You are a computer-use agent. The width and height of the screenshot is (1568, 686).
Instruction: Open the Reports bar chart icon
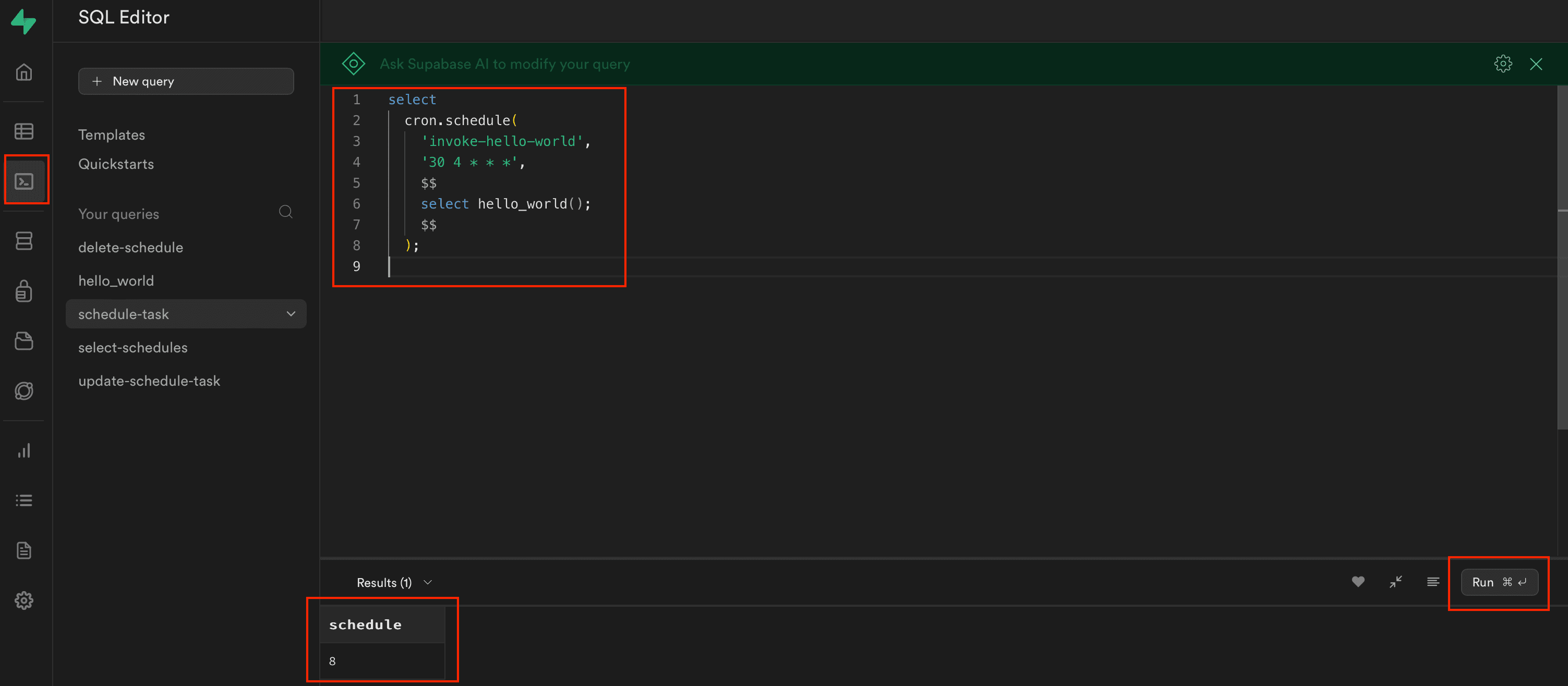[24, 450]
